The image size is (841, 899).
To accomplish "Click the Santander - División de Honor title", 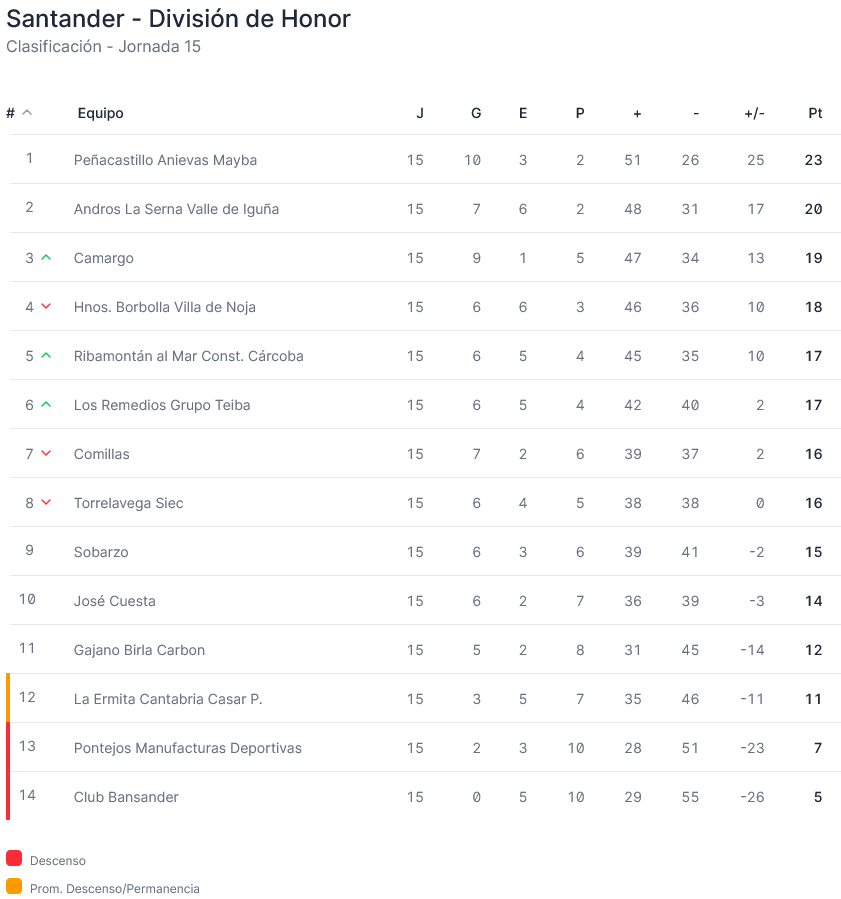I will click(178, 19).
